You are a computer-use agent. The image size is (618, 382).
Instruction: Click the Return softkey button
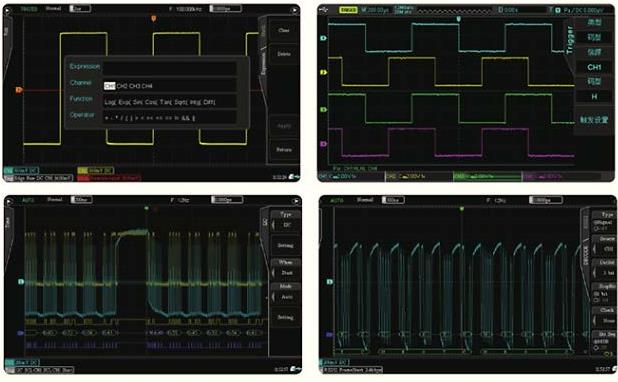(x=284, y=150)
